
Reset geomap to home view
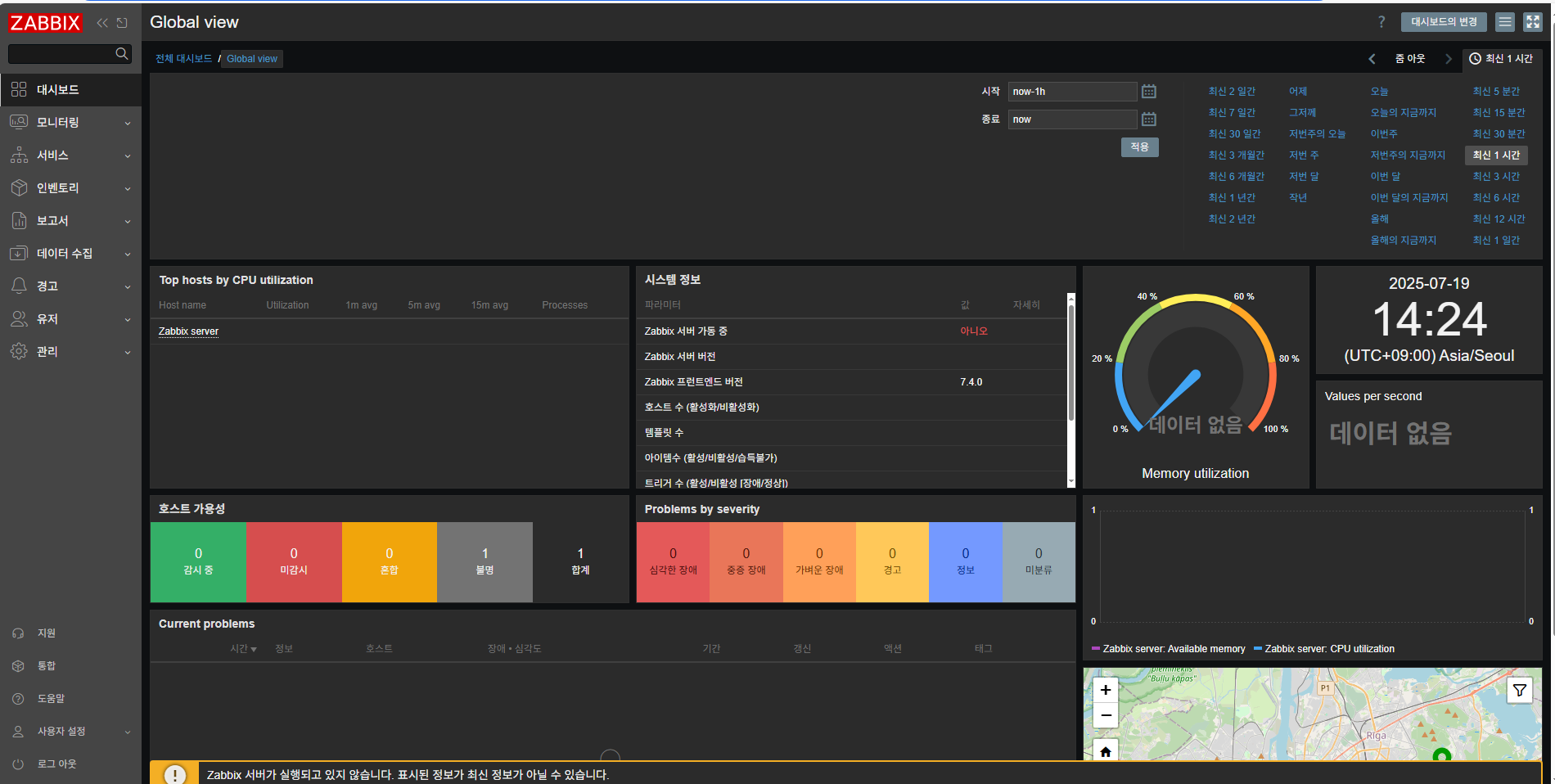pos(1106,751)
